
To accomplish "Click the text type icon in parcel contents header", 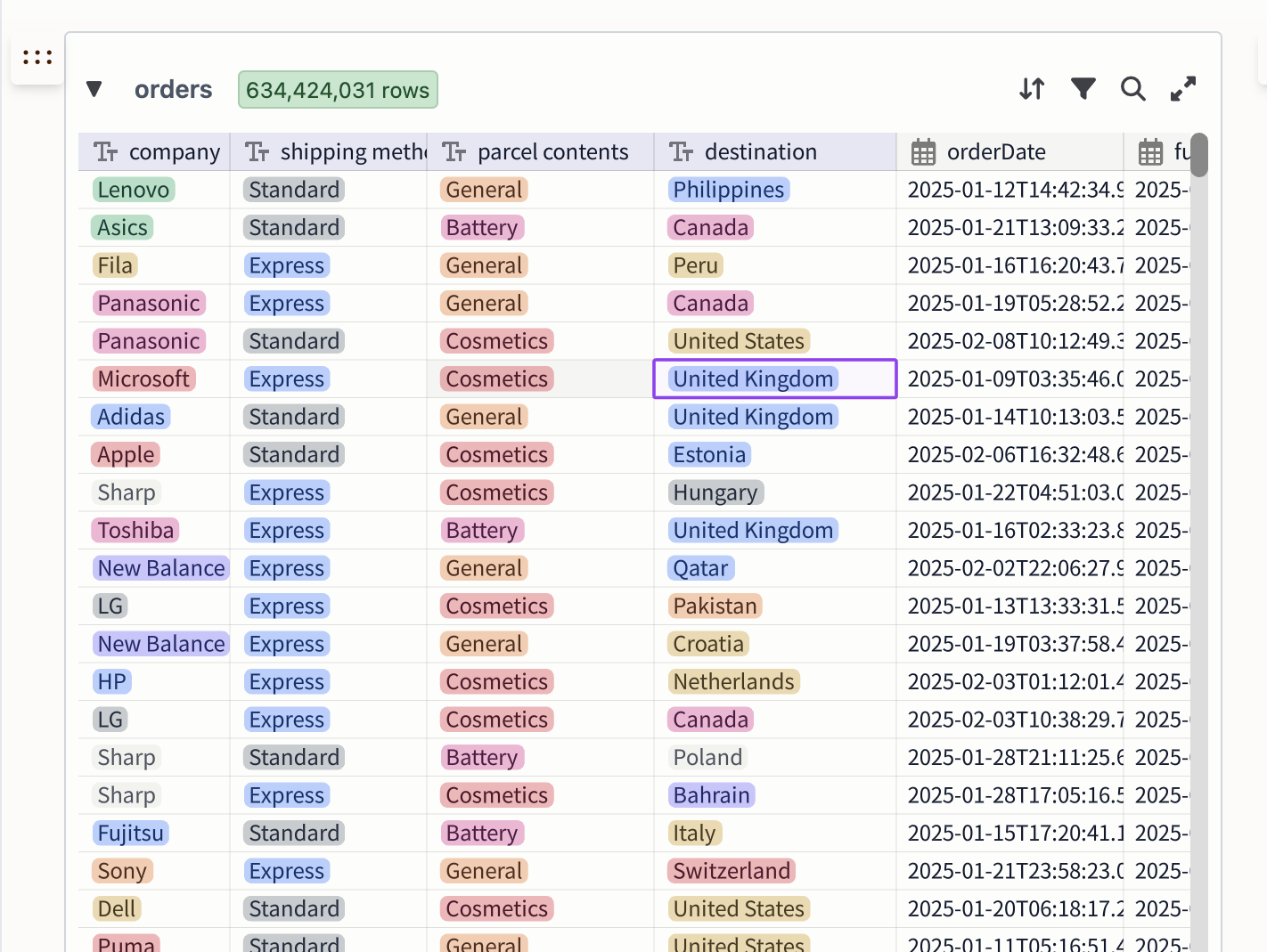I will click(x=454, y=152).
